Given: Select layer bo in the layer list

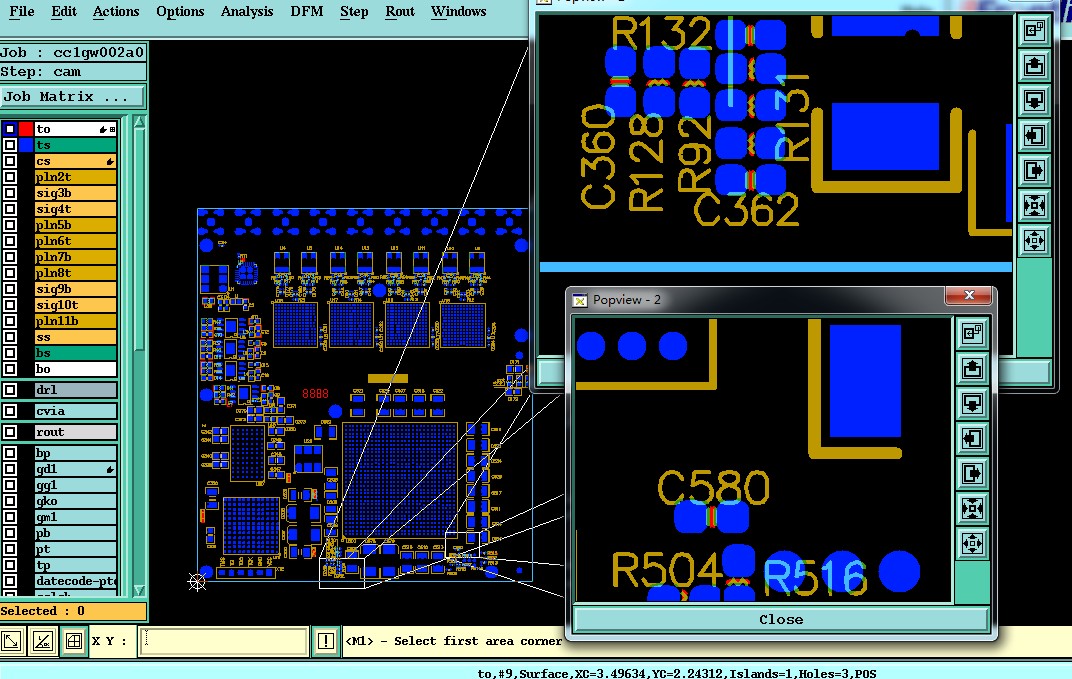Looking at the screenshot, I should pyautogui.click(x=75, y=369).
